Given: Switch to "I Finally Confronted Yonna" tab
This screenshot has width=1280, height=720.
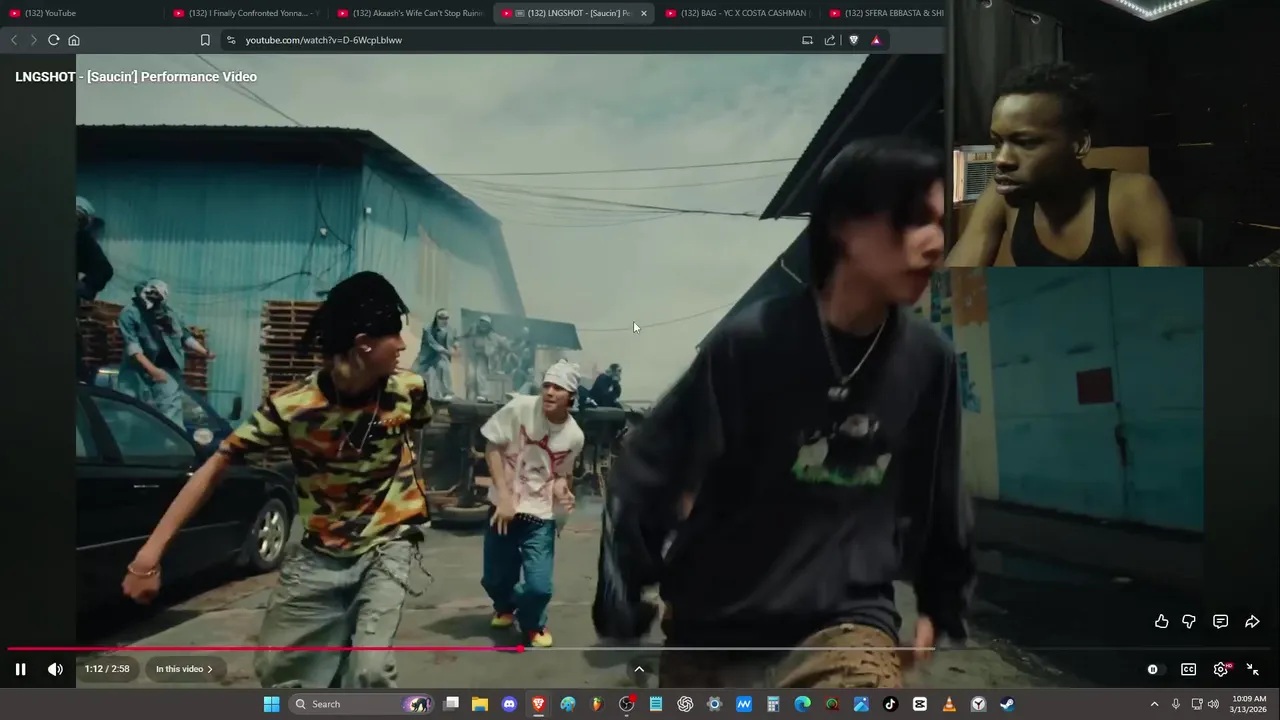Looking at the screenshot, I should click(x=246, y=13).
